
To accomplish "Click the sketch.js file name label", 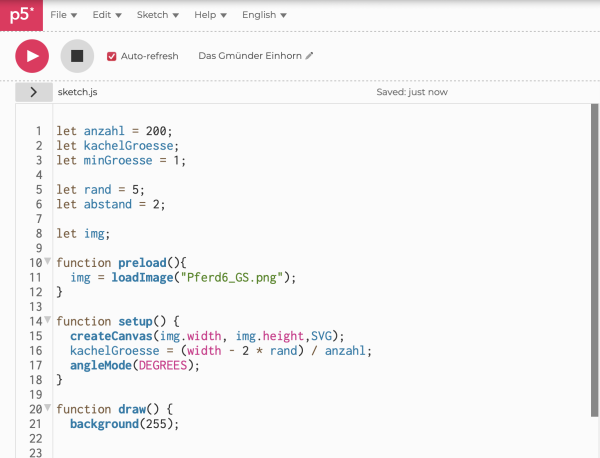I will point(78,92).
